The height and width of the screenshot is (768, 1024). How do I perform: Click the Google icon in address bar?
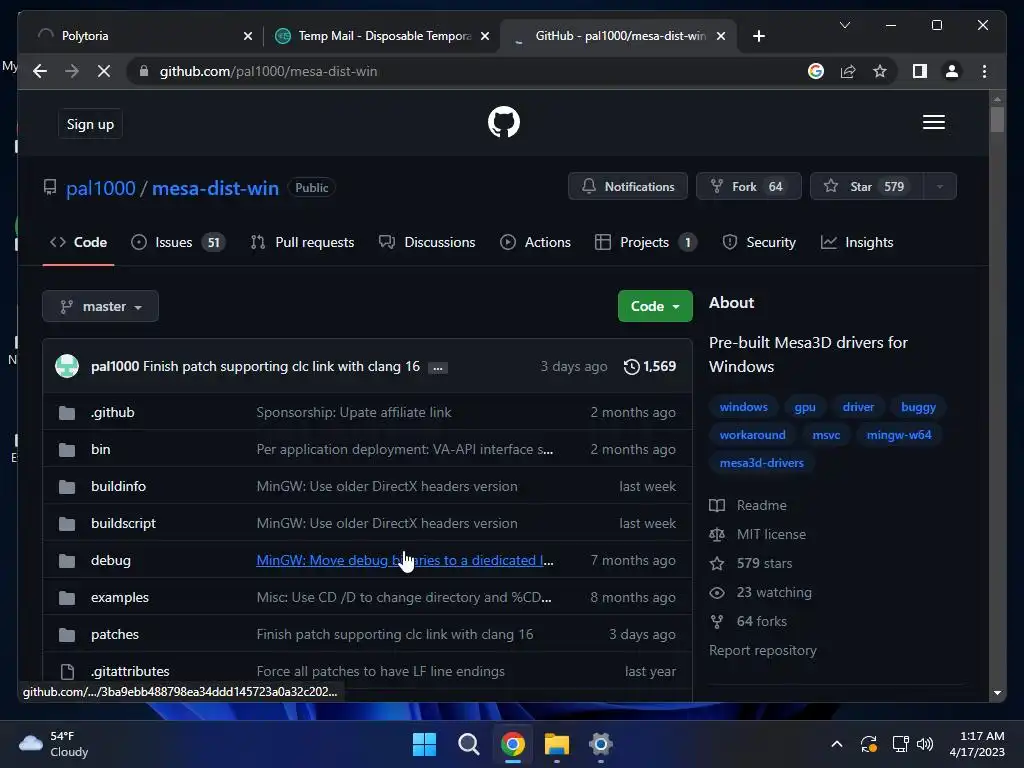point(816,71)
